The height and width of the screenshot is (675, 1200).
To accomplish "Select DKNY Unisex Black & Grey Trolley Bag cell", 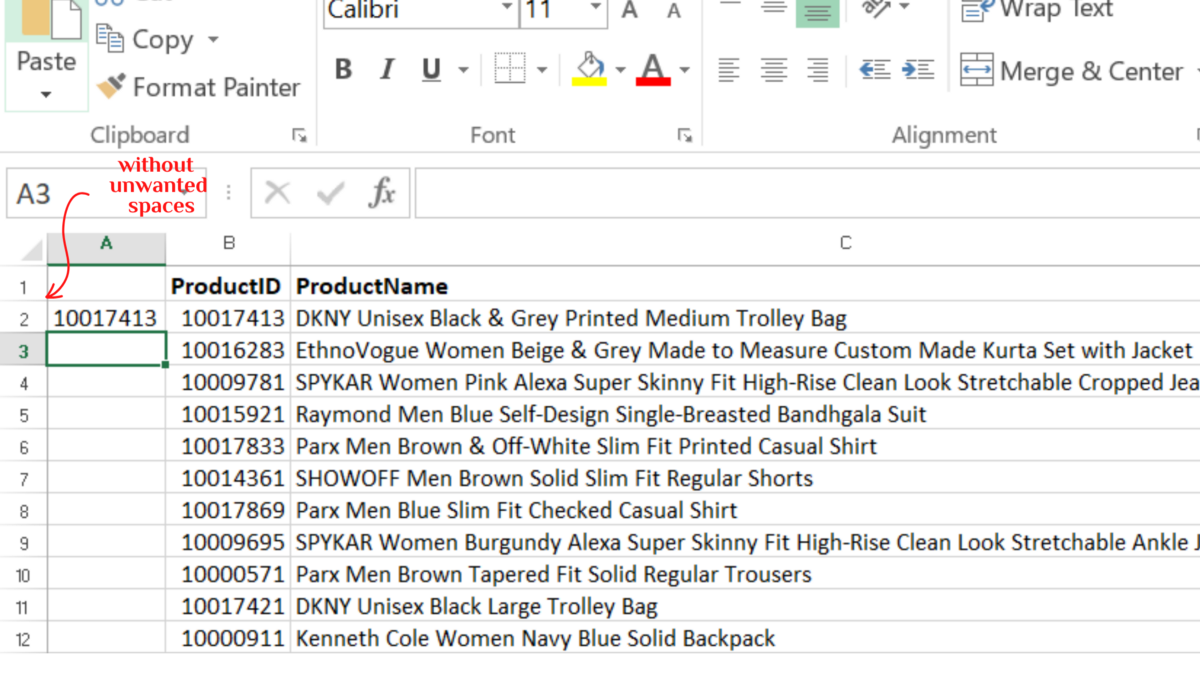I will pos(745,319).
